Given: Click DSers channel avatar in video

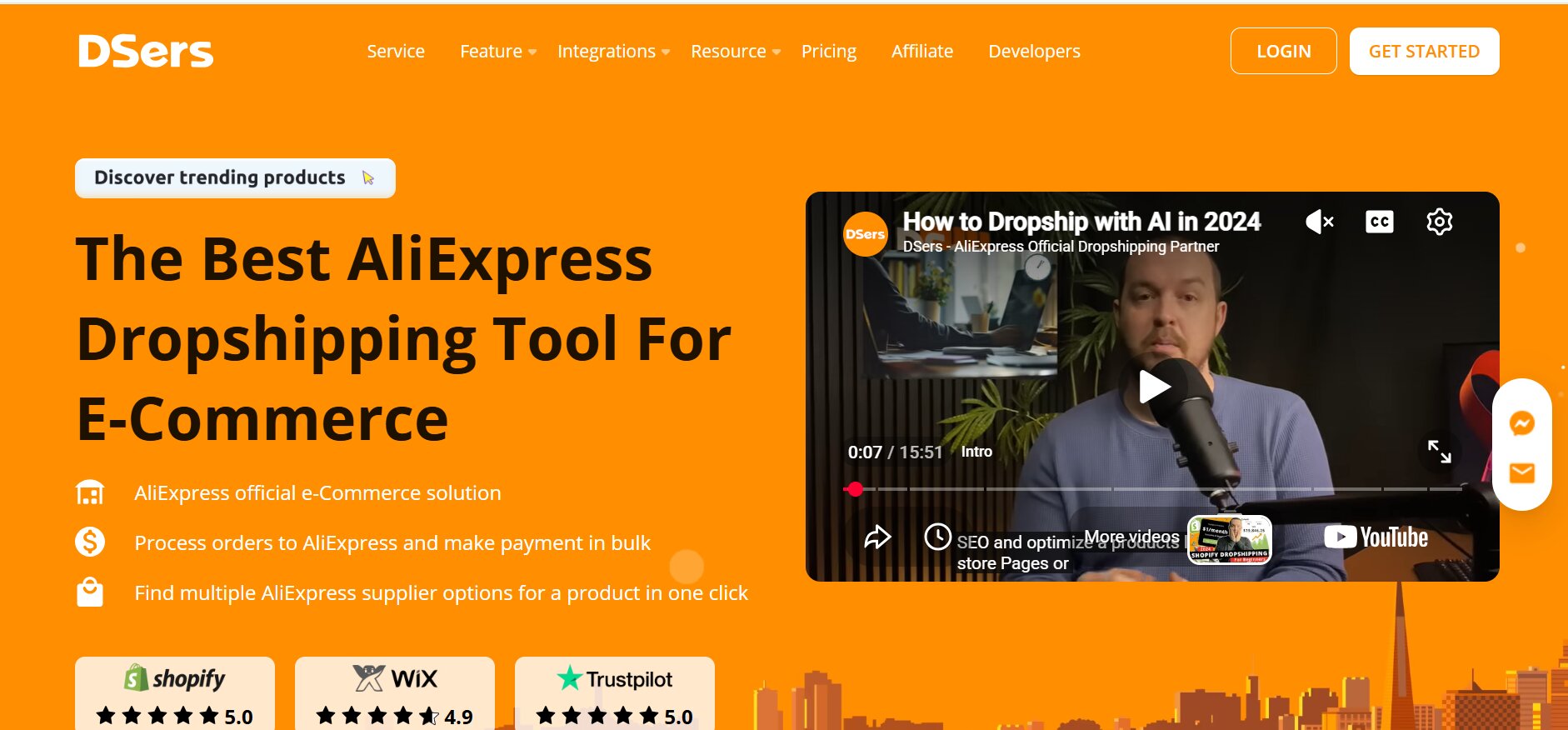Looking at the screenshot, I should tap(865, 234).
